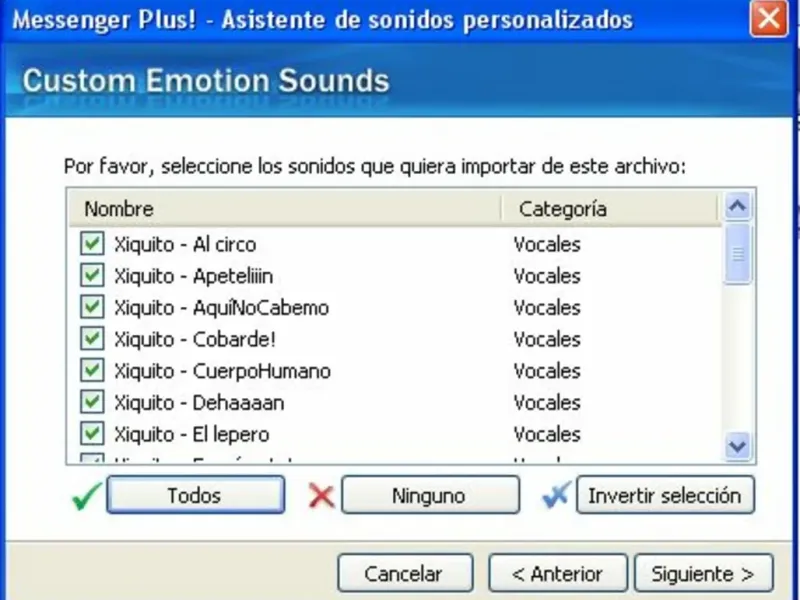Close the Messenger Plus! wizard window
800x600 pixels.
pos(769,19)
